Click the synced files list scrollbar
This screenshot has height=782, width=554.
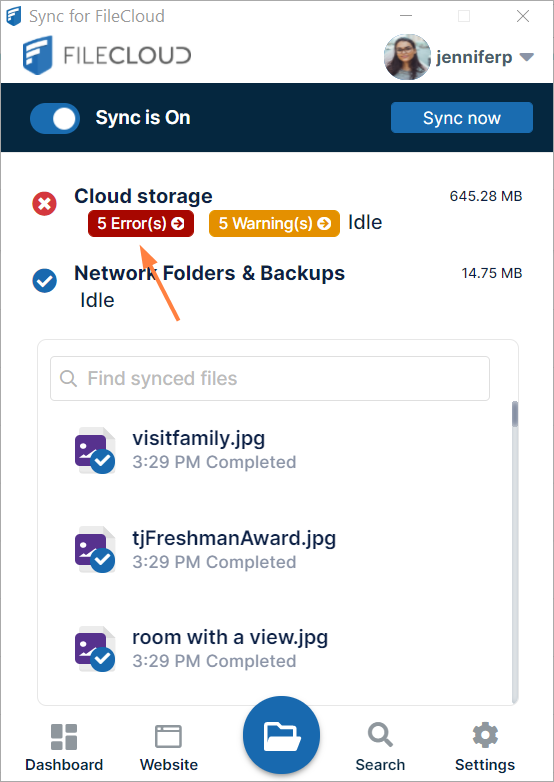(x=515, y=551)
